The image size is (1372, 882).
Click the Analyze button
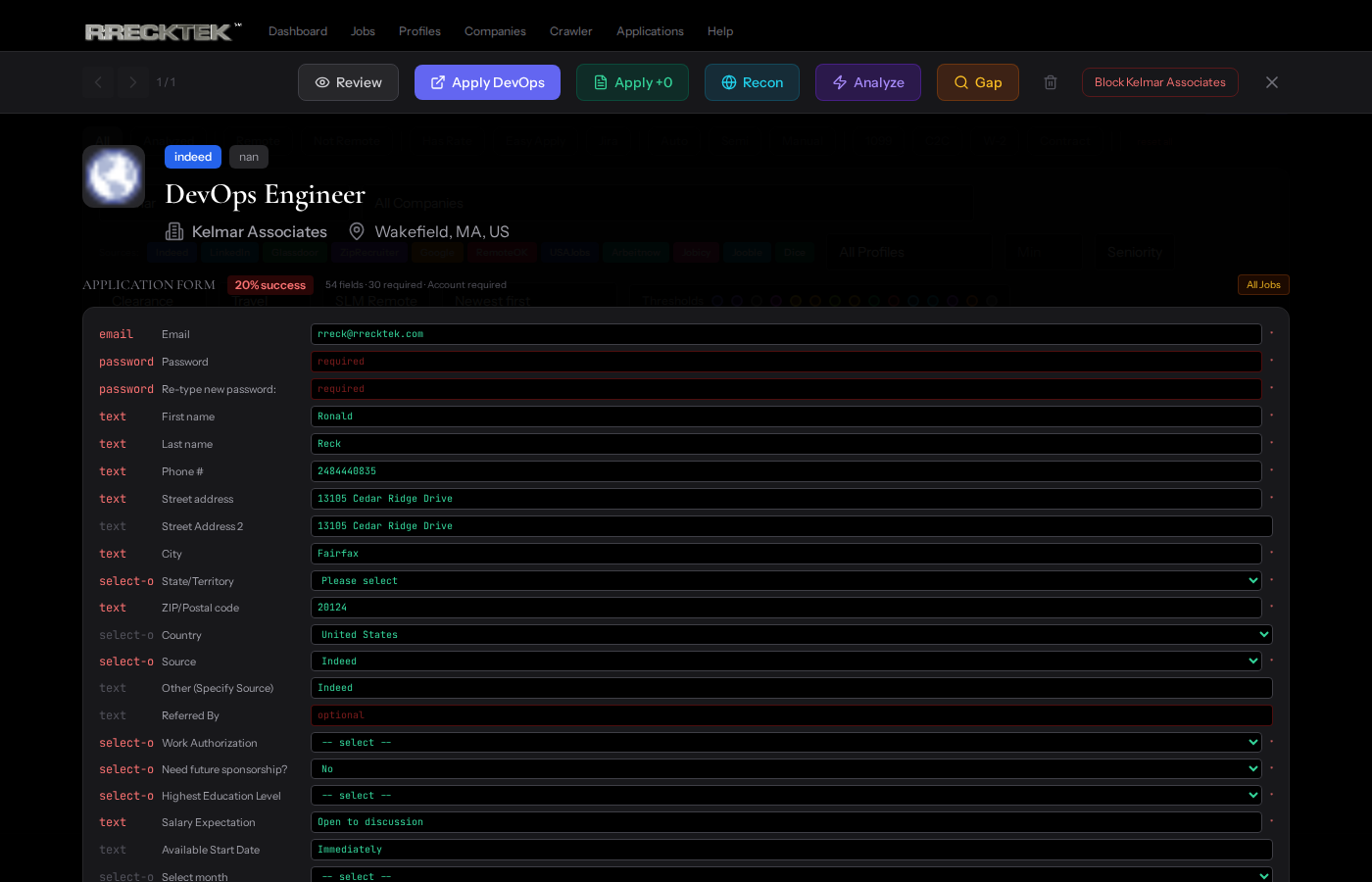pos(867,82)
